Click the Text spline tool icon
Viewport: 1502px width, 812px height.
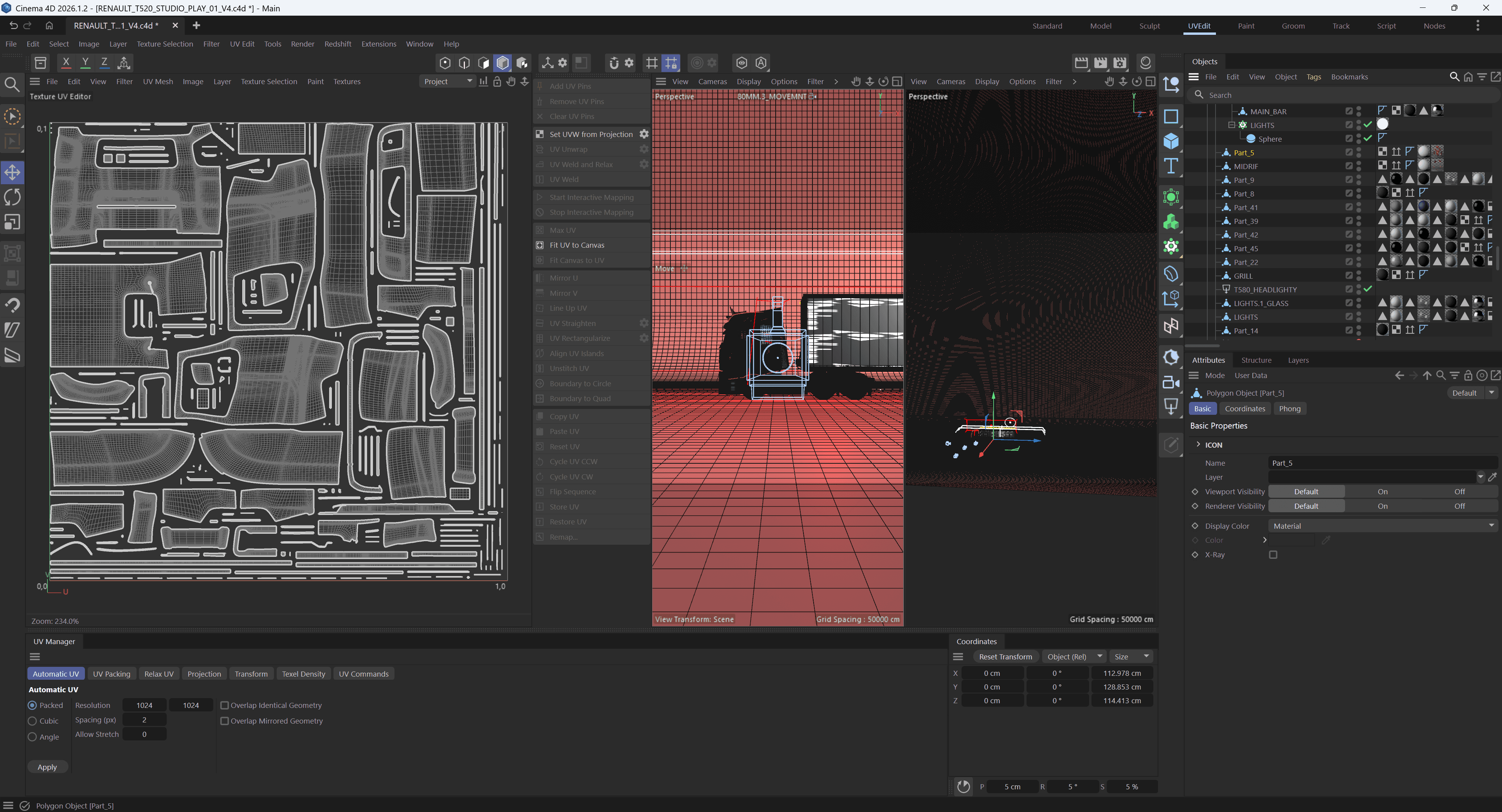click(1171, 167)
